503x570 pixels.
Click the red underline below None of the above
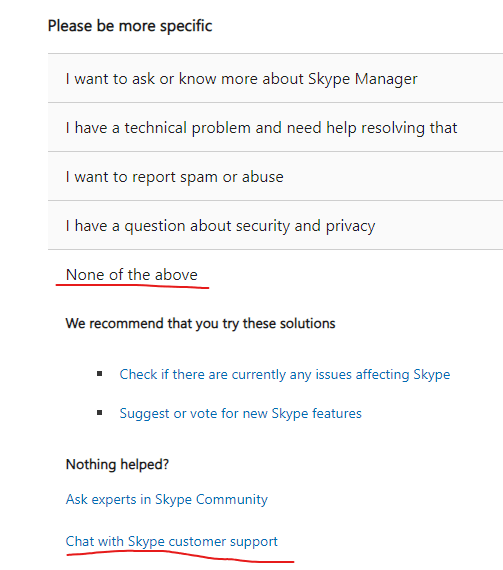click(132, 286)
